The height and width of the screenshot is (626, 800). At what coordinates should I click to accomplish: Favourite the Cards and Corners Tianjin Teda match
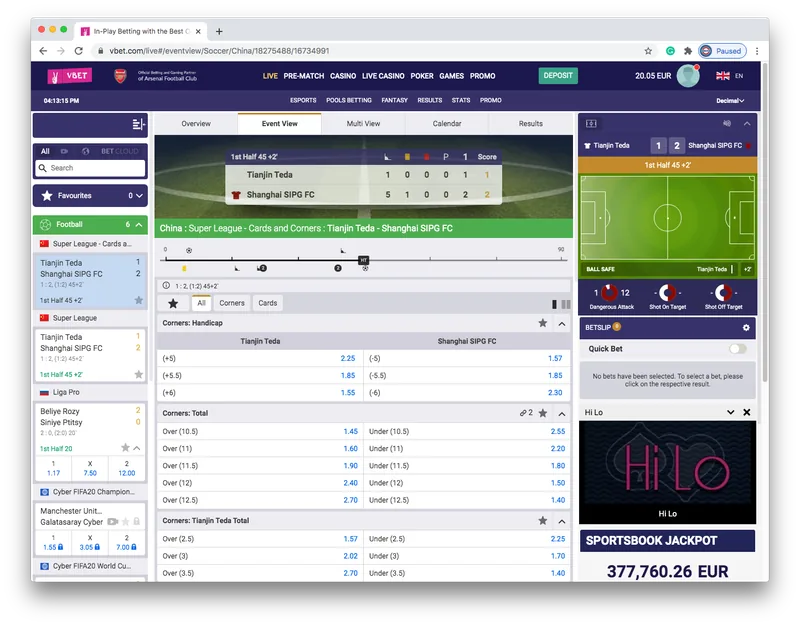click(x=138, y=301)
